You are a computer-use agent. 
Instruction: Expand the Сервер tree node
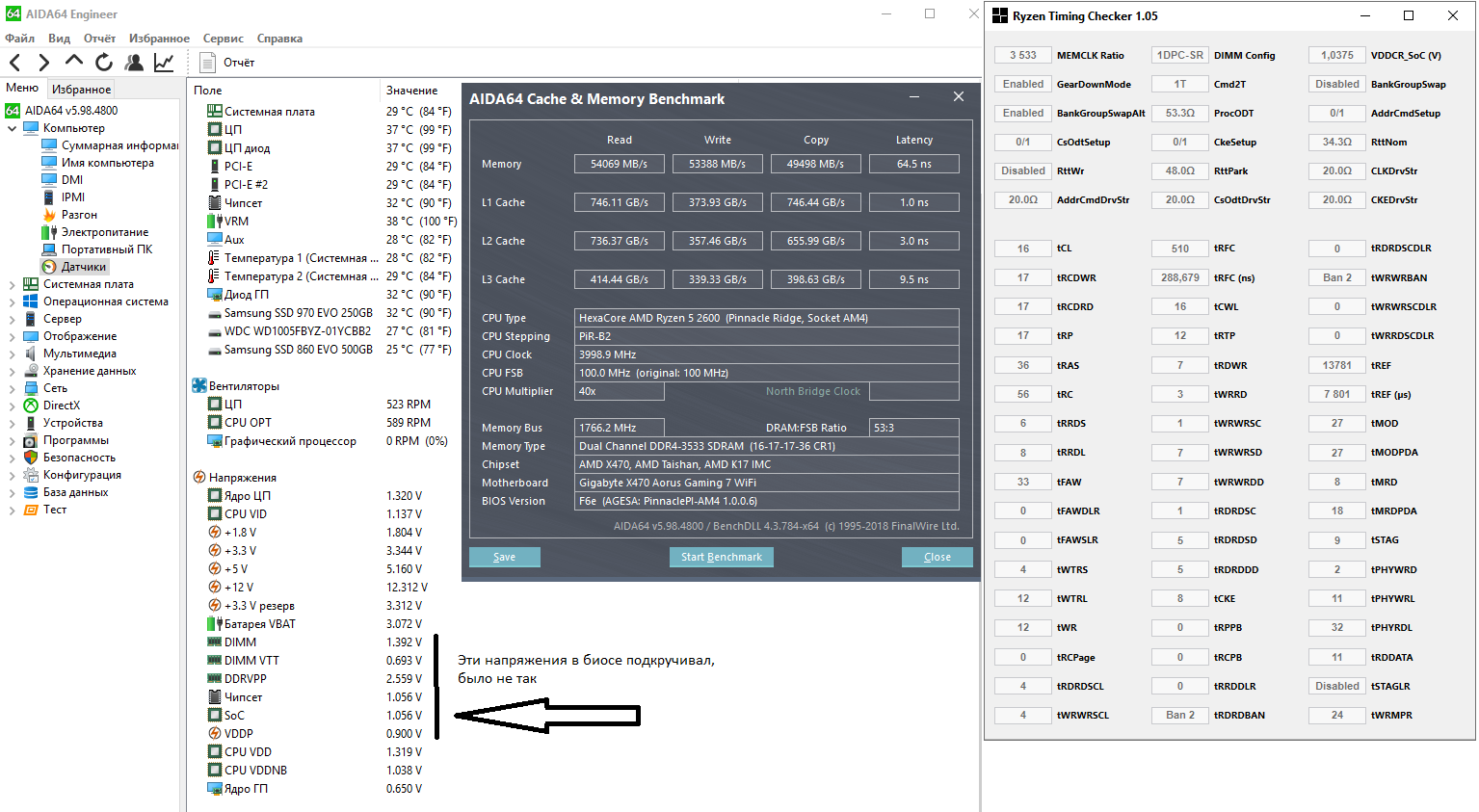[12, 319]
